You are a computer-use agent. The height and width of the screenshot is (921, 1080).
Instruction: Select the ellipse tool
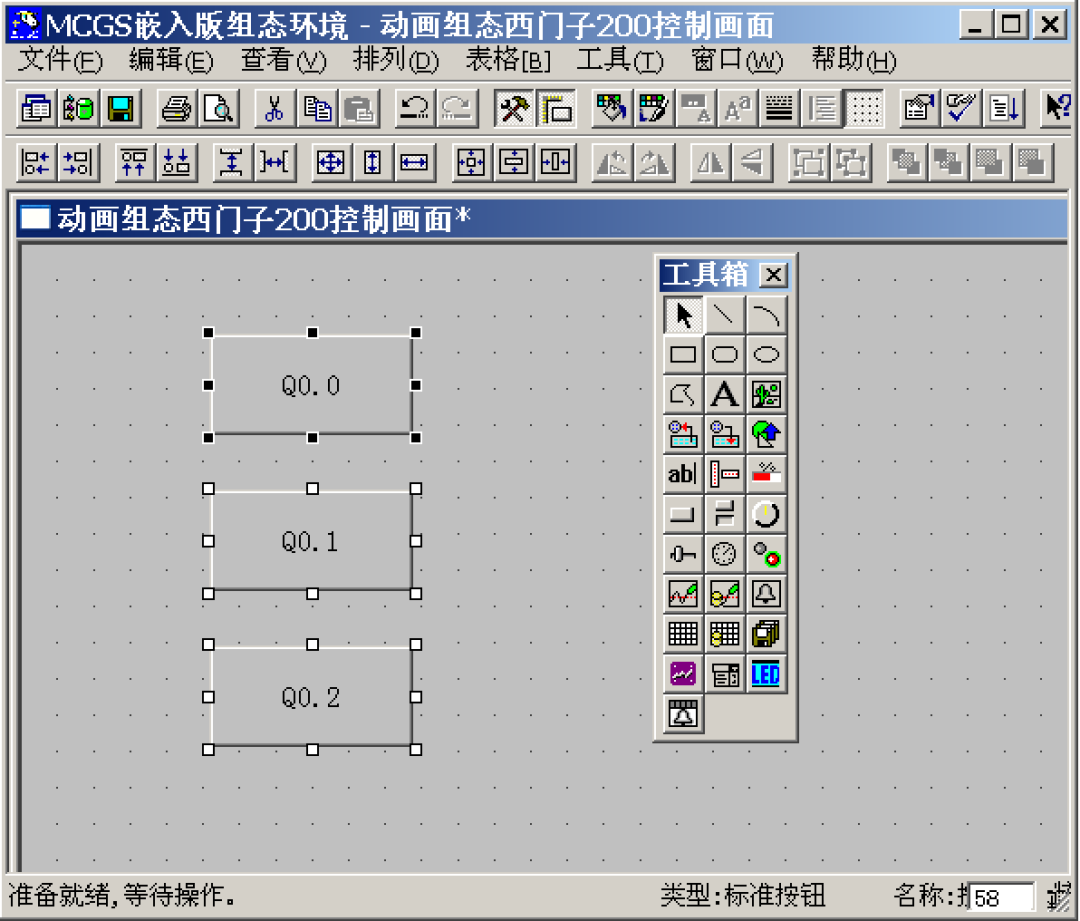point(766,355)
